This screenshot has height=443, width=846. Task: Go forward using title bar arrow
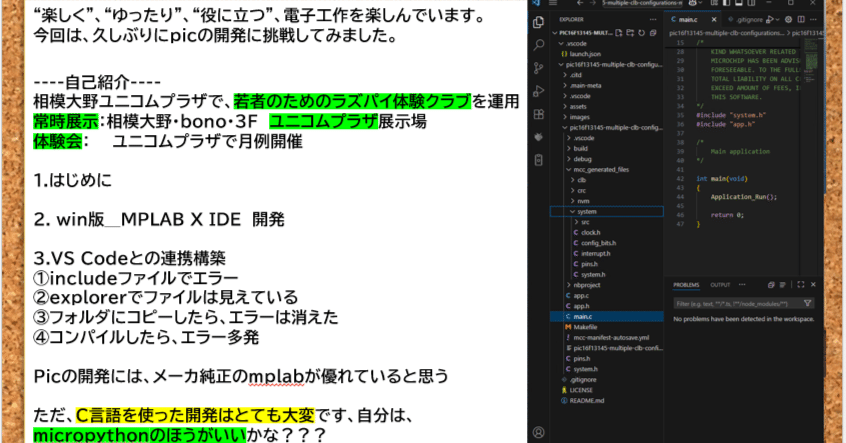point(593,3)
